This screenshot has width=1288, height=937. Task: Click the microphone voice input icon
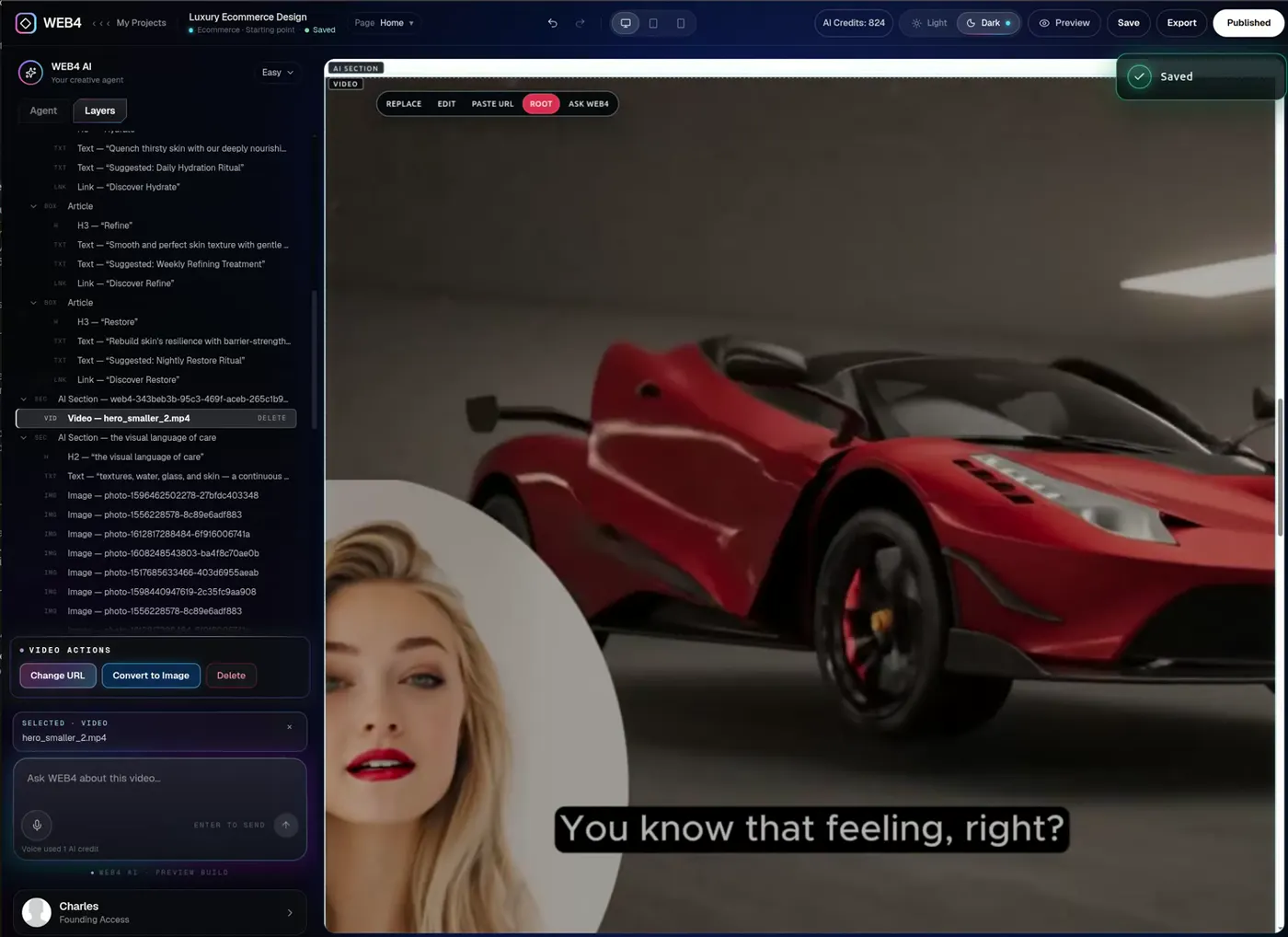click(x=37, y=825)
